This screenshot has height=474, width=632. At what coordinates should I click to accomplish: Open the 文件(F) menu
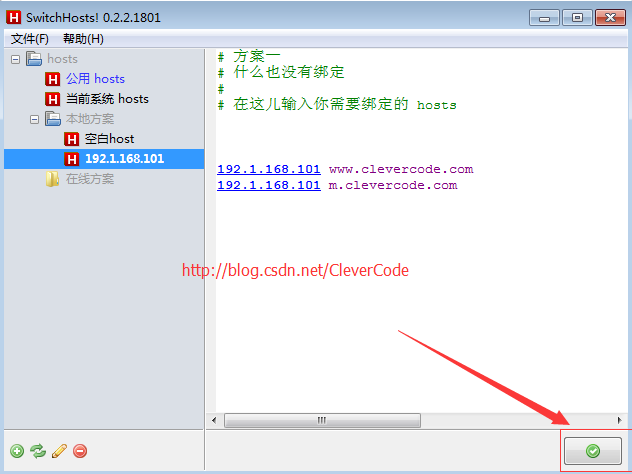click(30, 39)
